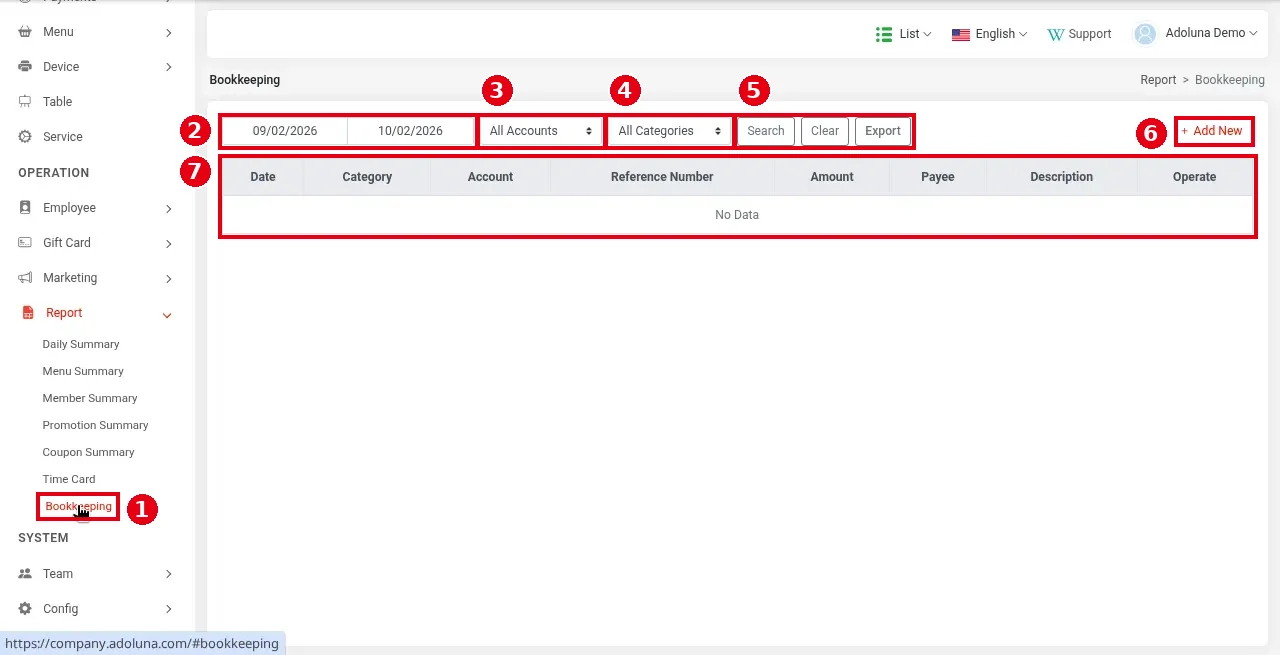Click the Menu basket icon in sidebar
1280x655 pixels.
[x=25, y=32]
